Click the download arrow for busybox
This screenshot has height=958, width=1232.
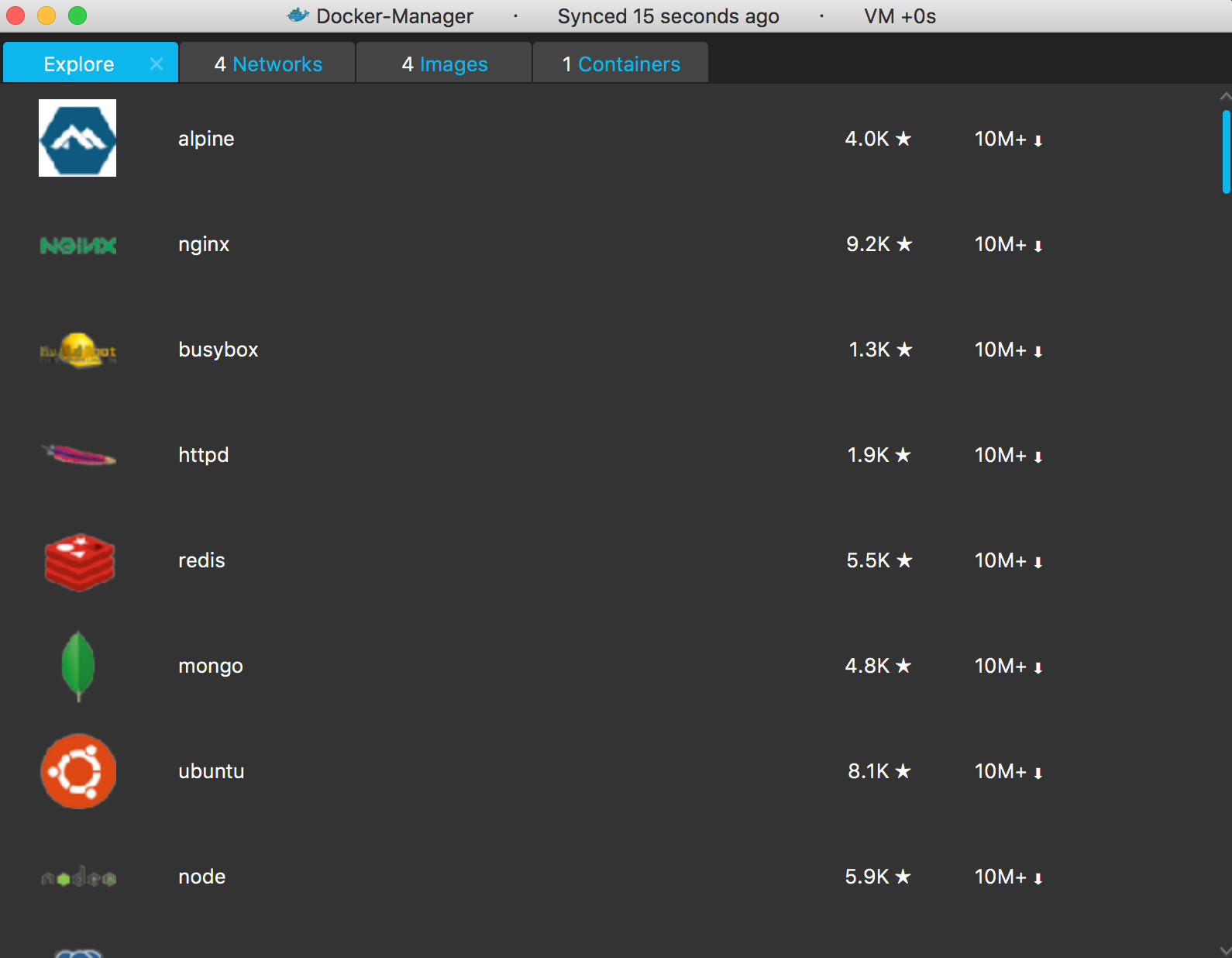[x=1038, y=351]
